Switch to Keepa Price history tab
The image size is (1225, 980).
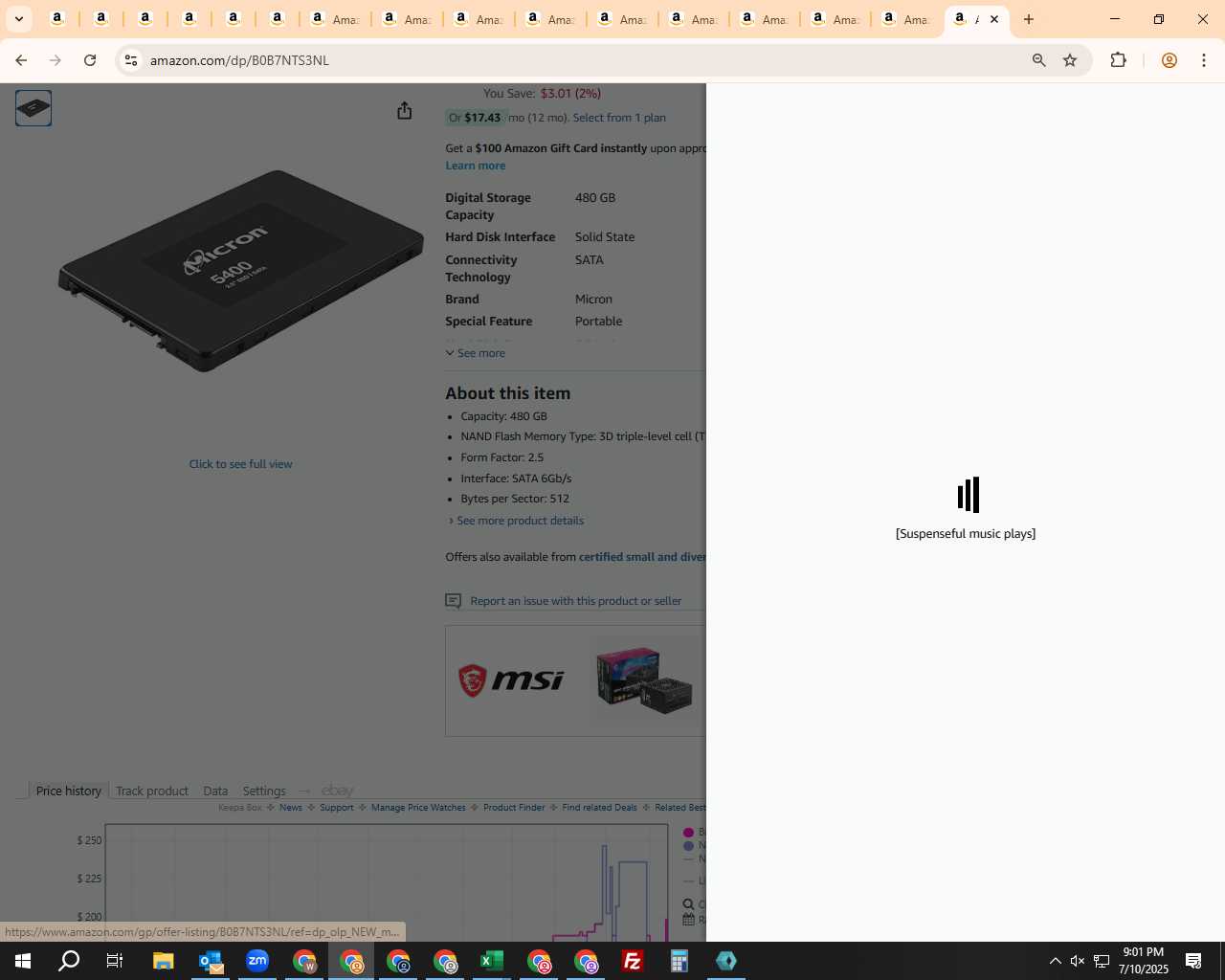[68, 791]
